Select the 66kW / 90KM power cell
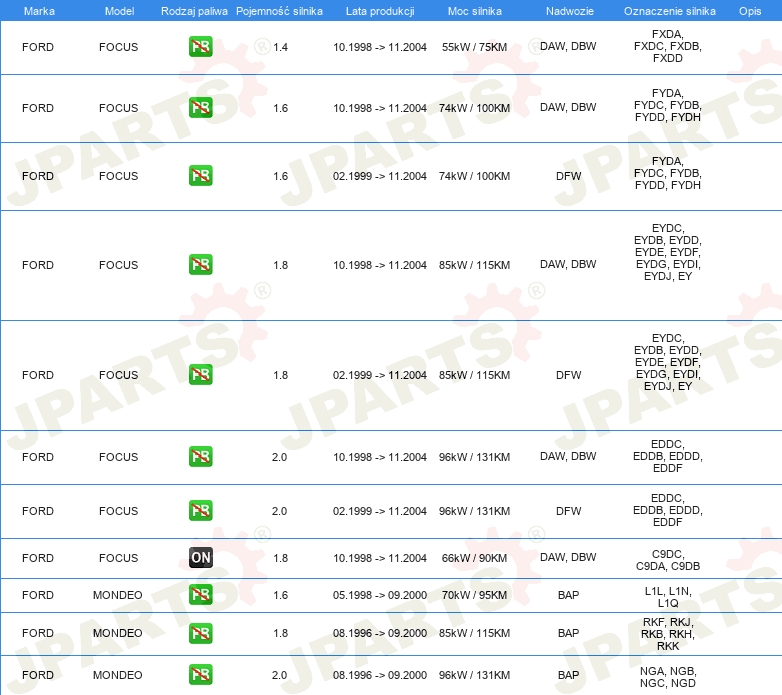The height and width of the screenshot is (695, 782). (x=474, y=558)
